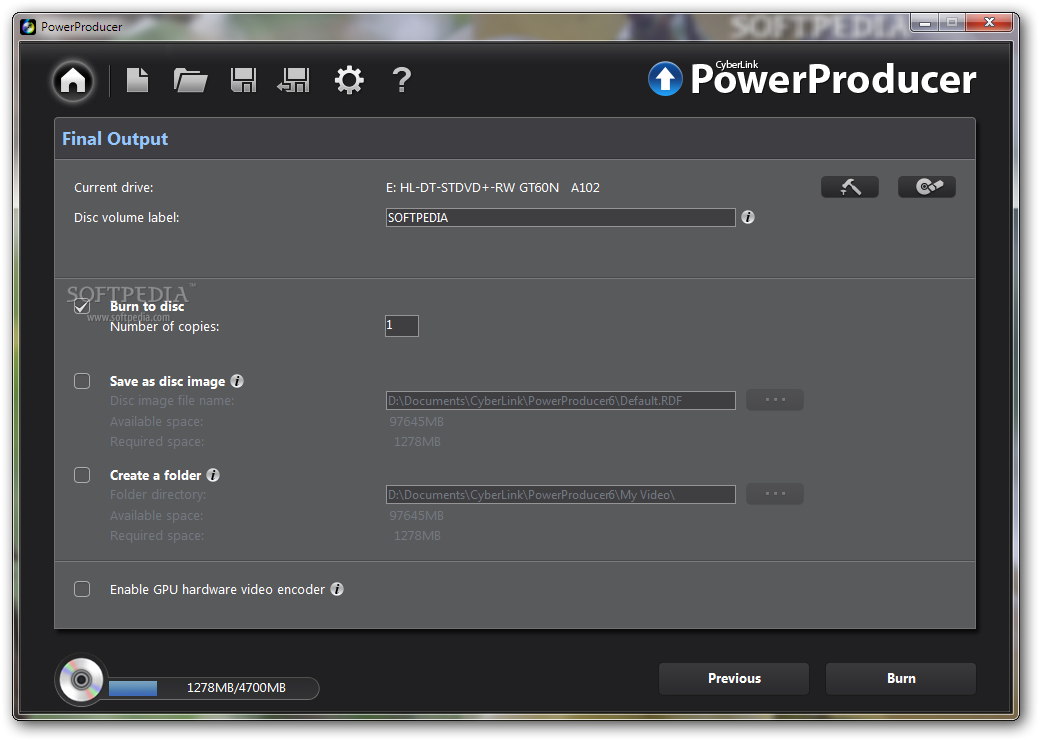Image resolution: width=1040 pixels, height=741 pixels.
Task: Enable the Save as disc image checkbox
Action: (82, 381)
